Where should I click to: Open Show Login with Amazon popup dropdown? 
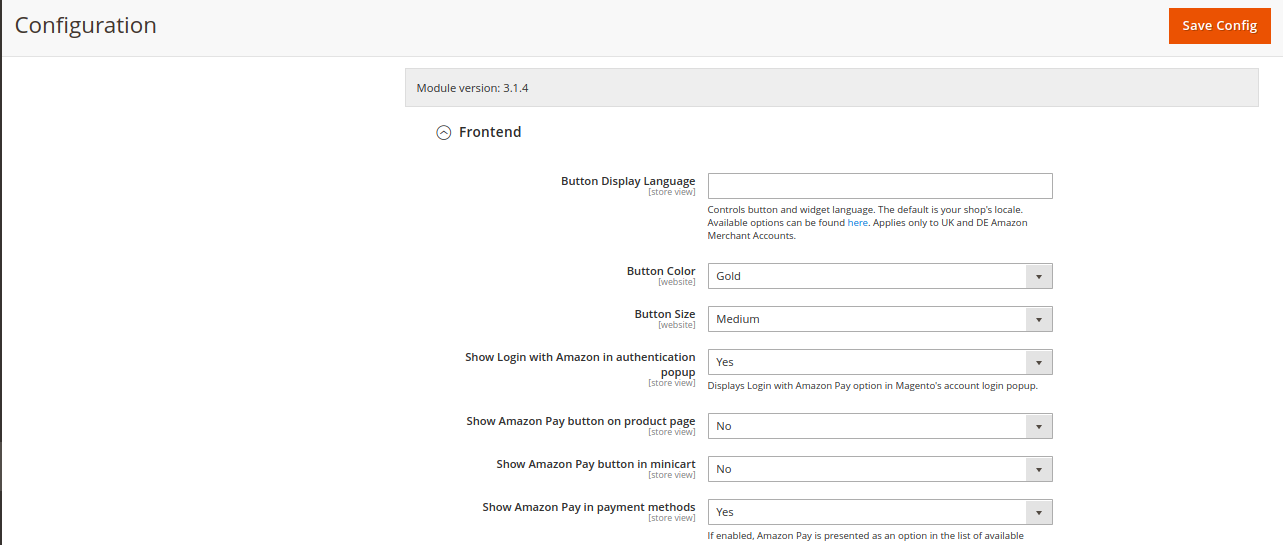(880, 362)
